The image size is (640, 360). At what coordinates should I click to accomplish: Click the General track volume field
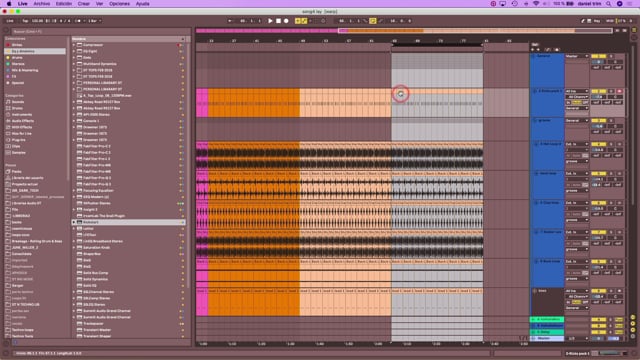(x=598, y=62)
